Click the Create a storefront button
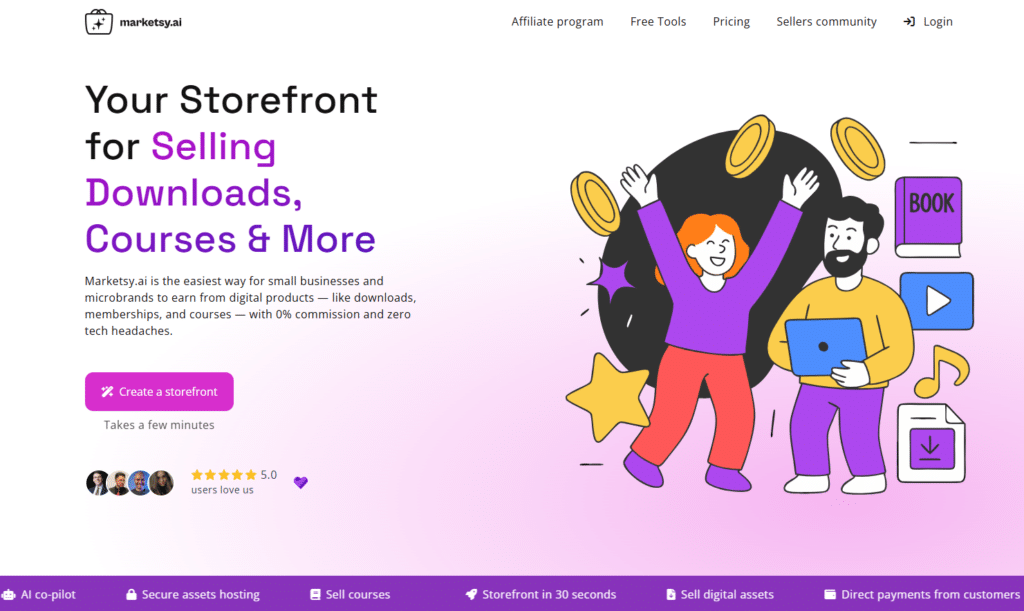The image size is (1024, 611). click(x=159, y=392)
